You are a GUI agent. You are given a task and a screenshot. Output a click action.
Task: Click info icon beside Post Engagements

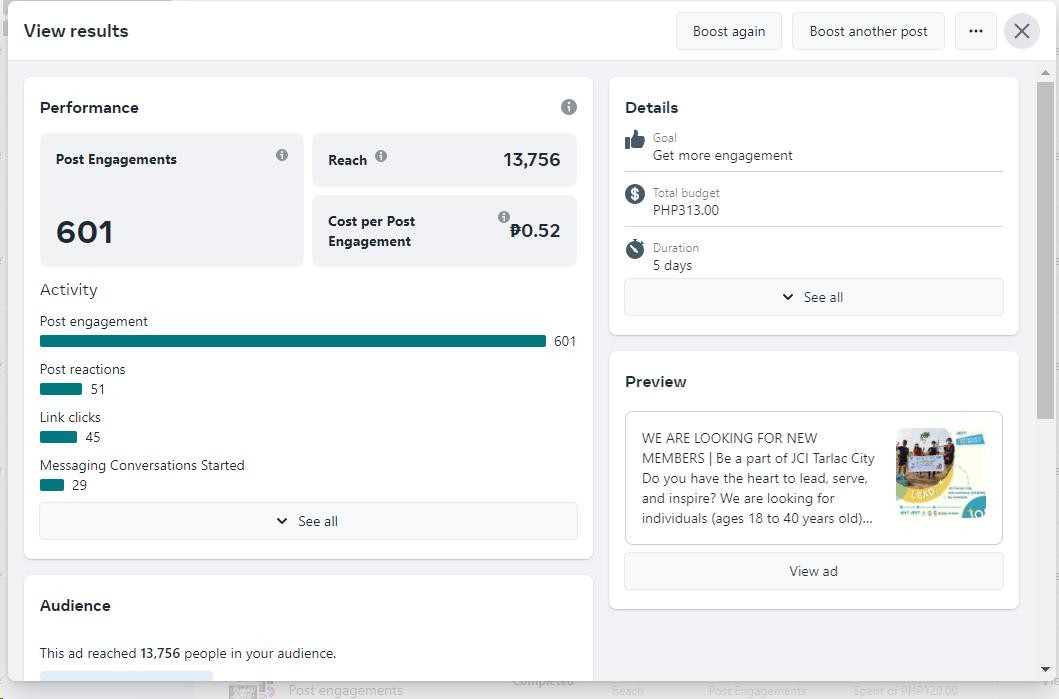click(x=282, y=155)
